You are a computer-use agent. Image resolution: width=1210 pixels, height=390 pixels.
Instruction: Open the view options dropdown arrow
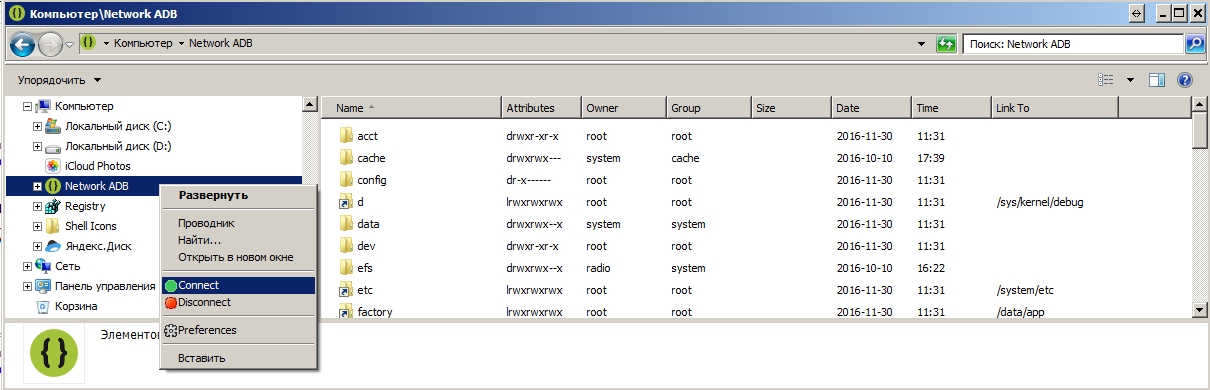pyautogui.click(x=1130, y=80)
